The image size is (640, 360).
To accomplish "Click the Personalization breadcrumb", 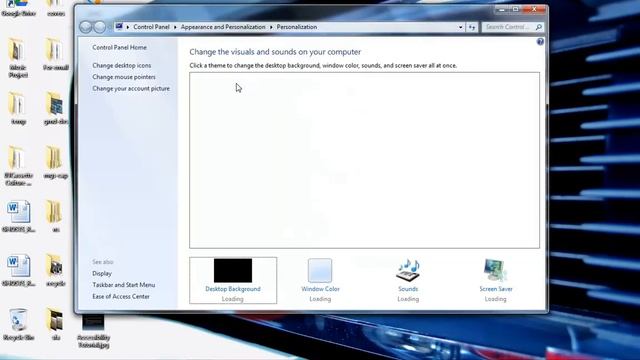I will (297, 27).
